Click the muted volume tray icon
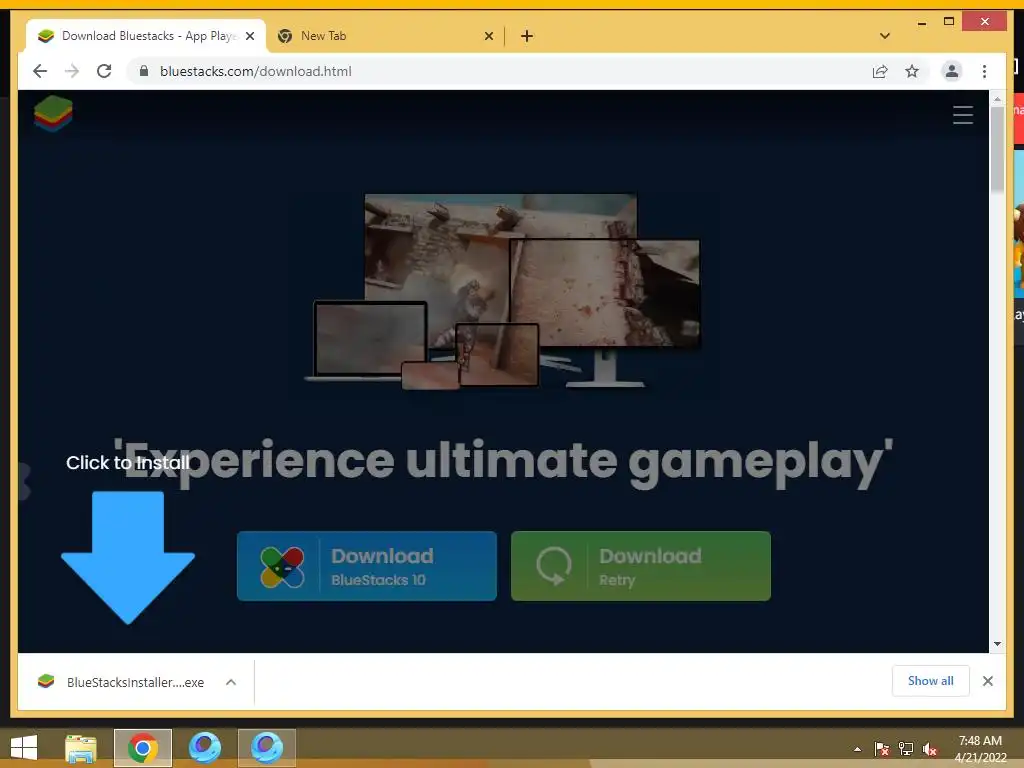Image resolution: width=1024 pixels, height=768 pixels. pyautogui.click(x=930, y=749)
